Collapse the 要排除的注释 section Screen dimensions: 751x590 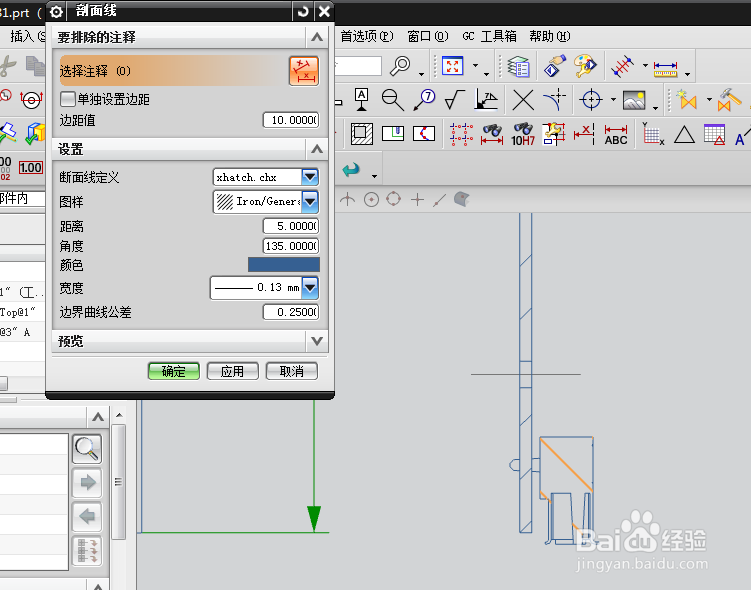point(317,37)
